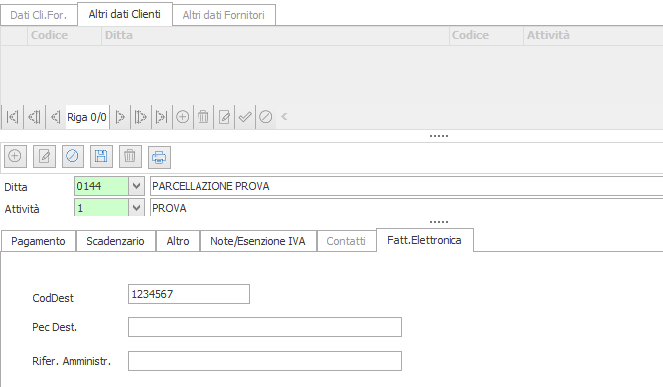Click the printer icon to print
The width and height of the screenshot is (663, 387).
point(159,157)
